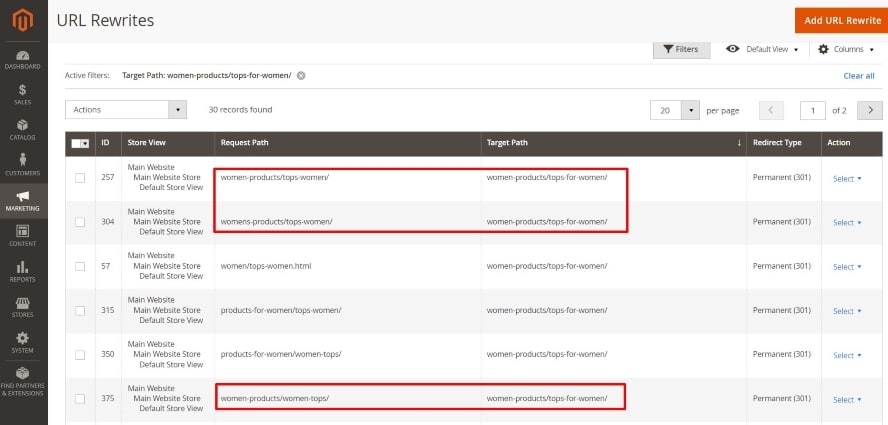Open the Marketing sidebar menu
Image resolution: width=888 pixels, height=425 pixels.
click(23, 201)
